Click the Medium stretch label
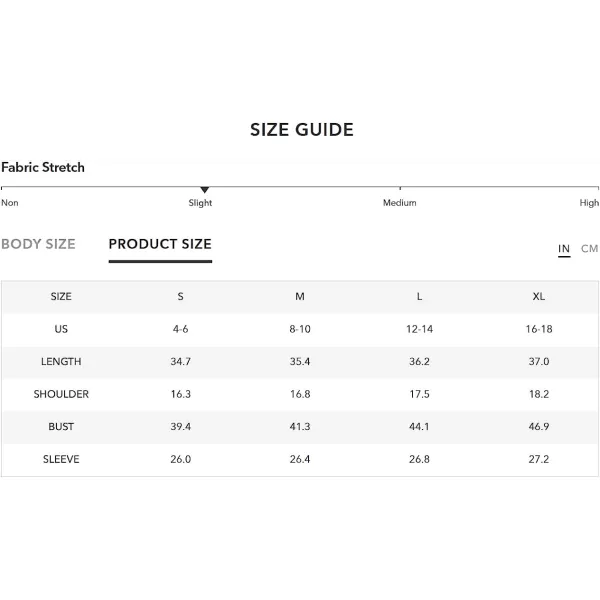Image resolution: width=600 pixels, height=600 pixels. [399, 203]
